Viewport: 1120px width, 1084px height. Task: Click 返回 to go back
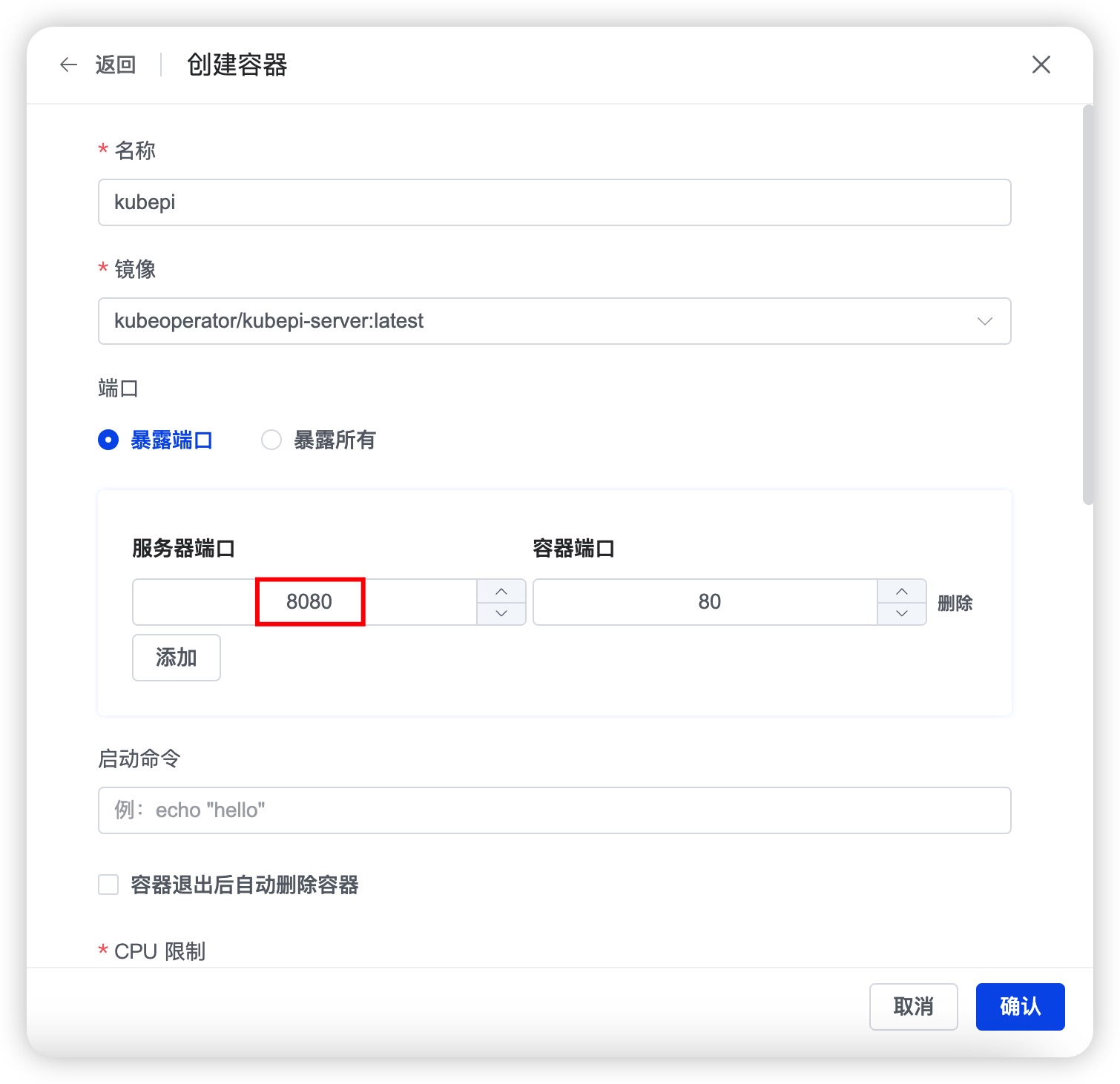pos(114,65)
